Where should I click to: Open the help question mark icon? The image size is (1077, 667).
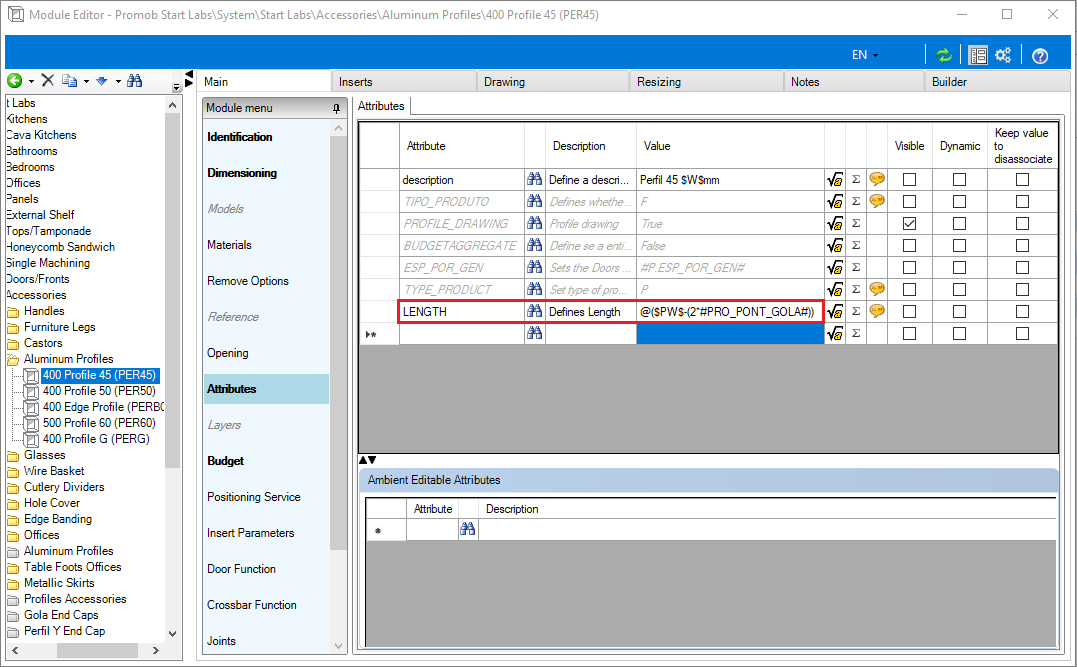1040,56
